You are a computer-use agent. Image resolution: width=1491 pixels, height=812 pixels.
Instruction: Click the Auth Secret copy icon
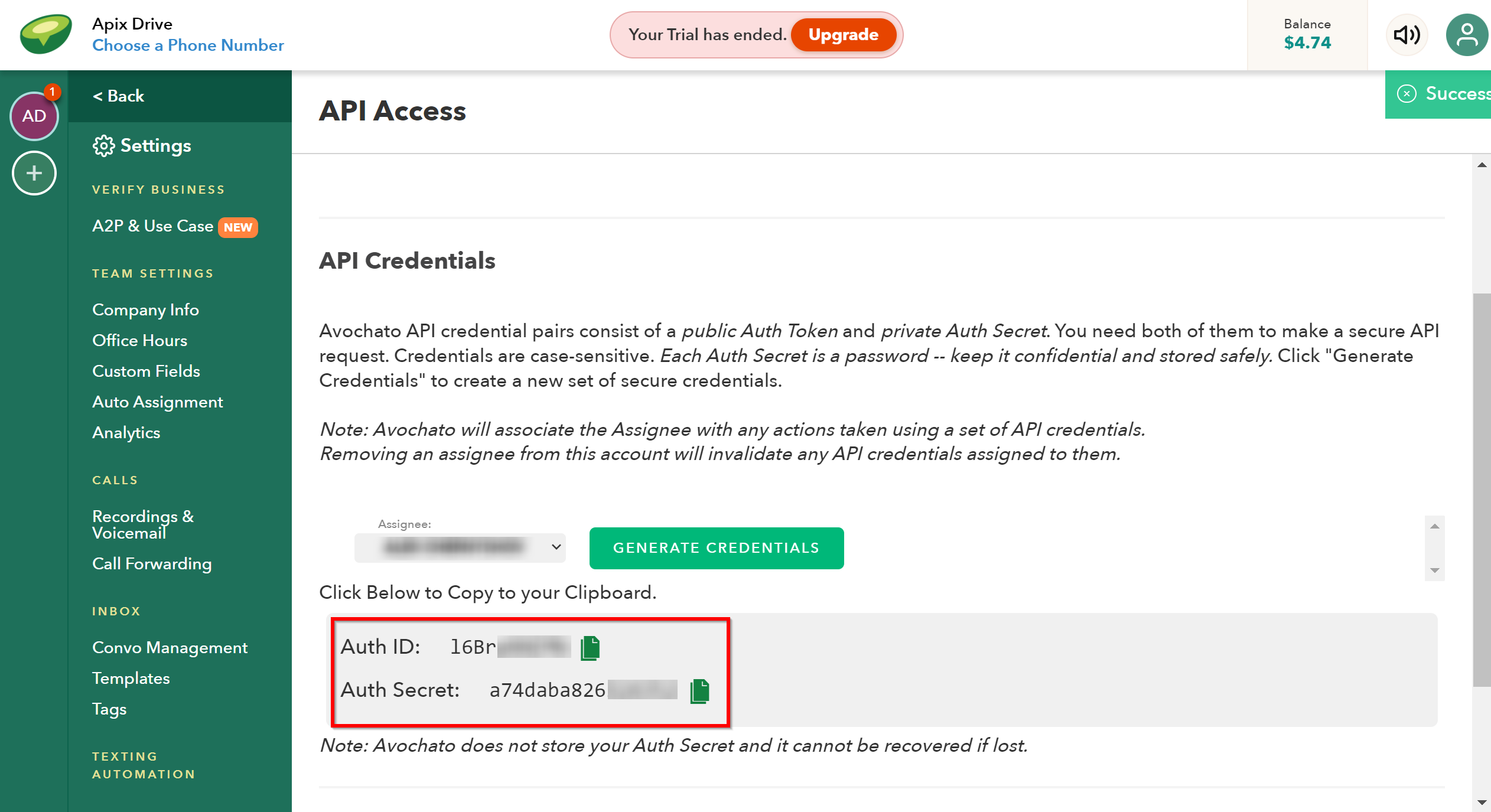coord(700,689)
